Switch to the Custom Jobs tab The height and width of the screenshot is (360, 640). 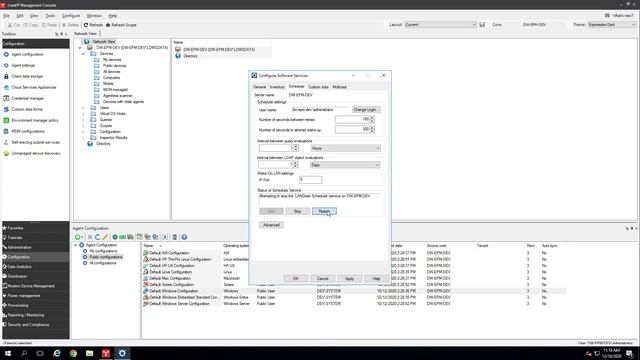tap(318, 87)
